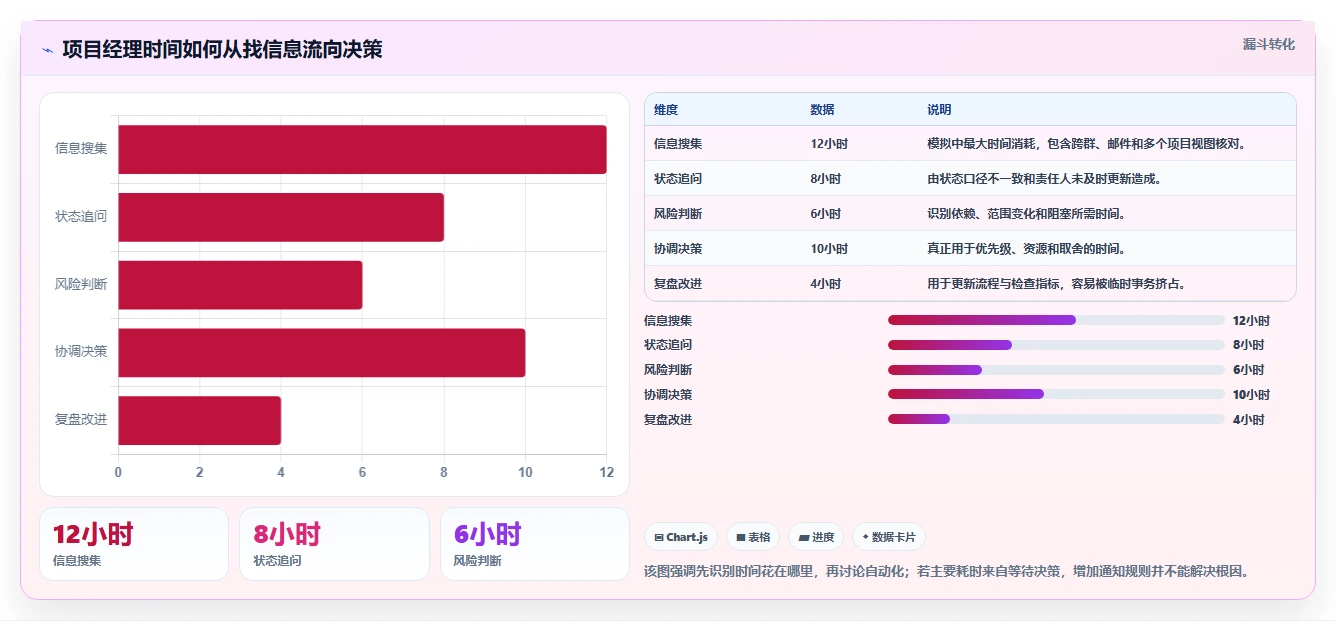The image size is (1336, 621).
Task: Click the 复盘改进 bar in the chart
Action: click(x=199, y=420)
